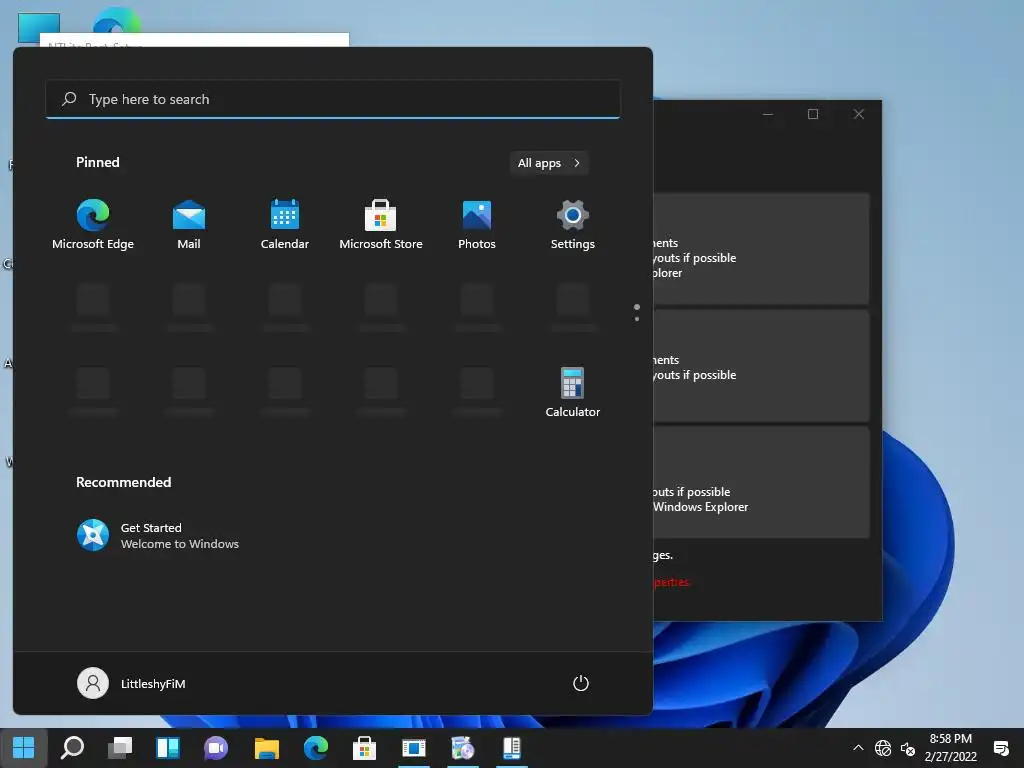Open Microsoft Store pinned app
Viewport: 1024px width, 768px height.
(x=381, y=224)
